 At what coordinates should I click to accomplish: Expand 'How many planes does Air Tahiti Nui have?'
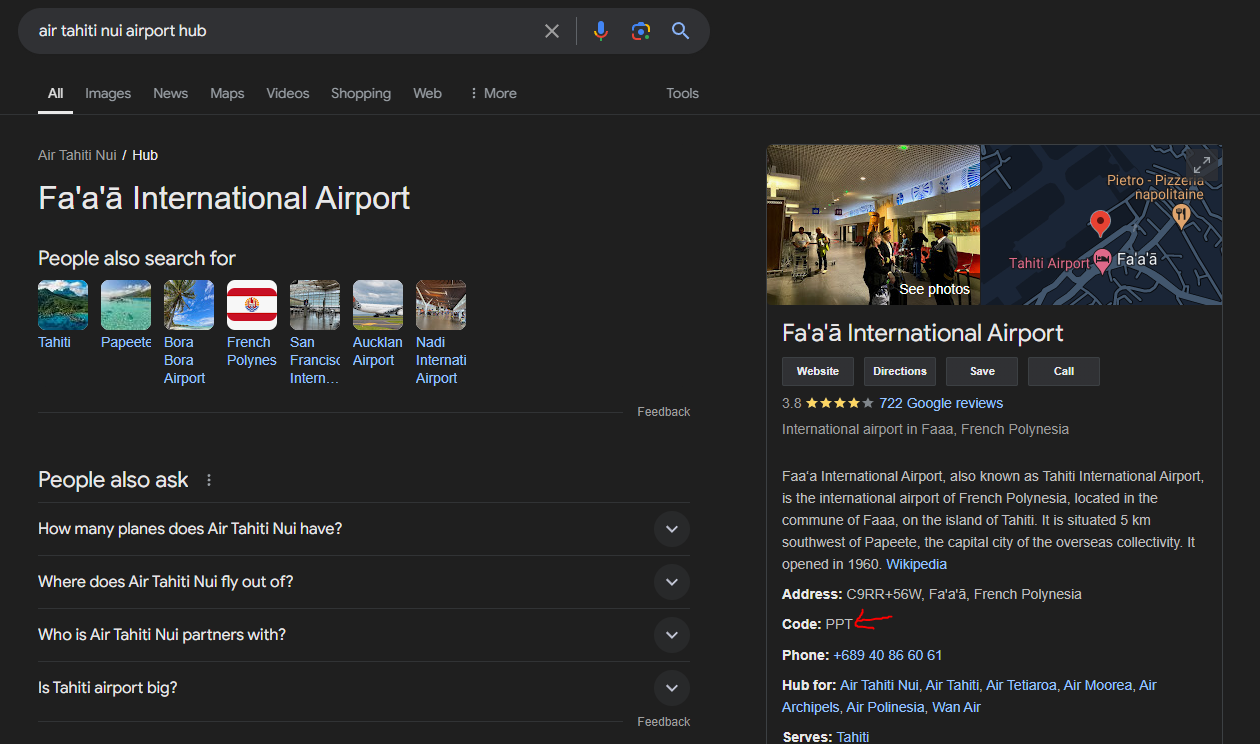click(x=671, y=529)
